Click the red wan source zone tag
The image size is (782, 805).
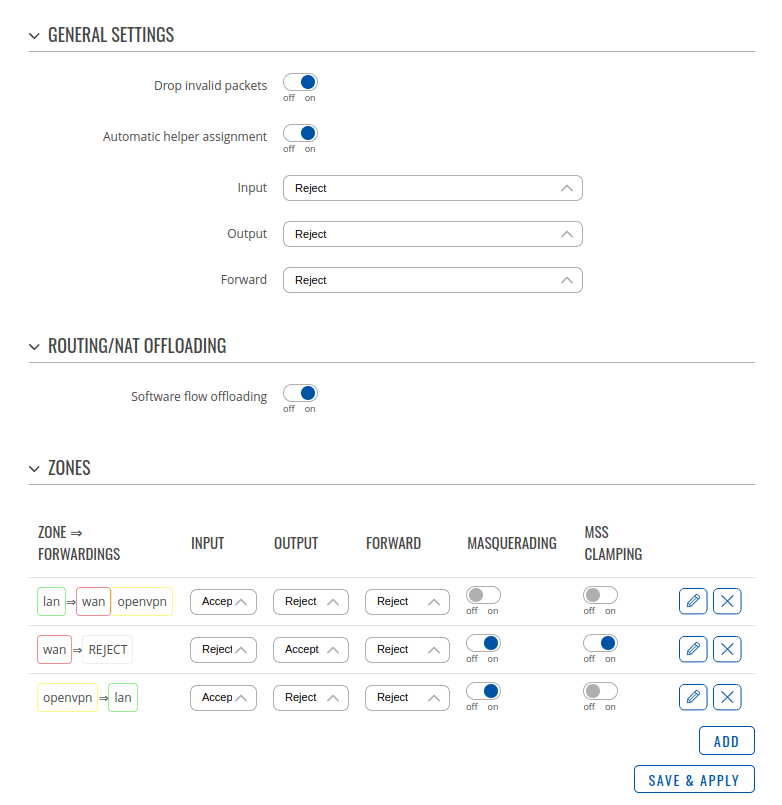(x=54, y=649)
